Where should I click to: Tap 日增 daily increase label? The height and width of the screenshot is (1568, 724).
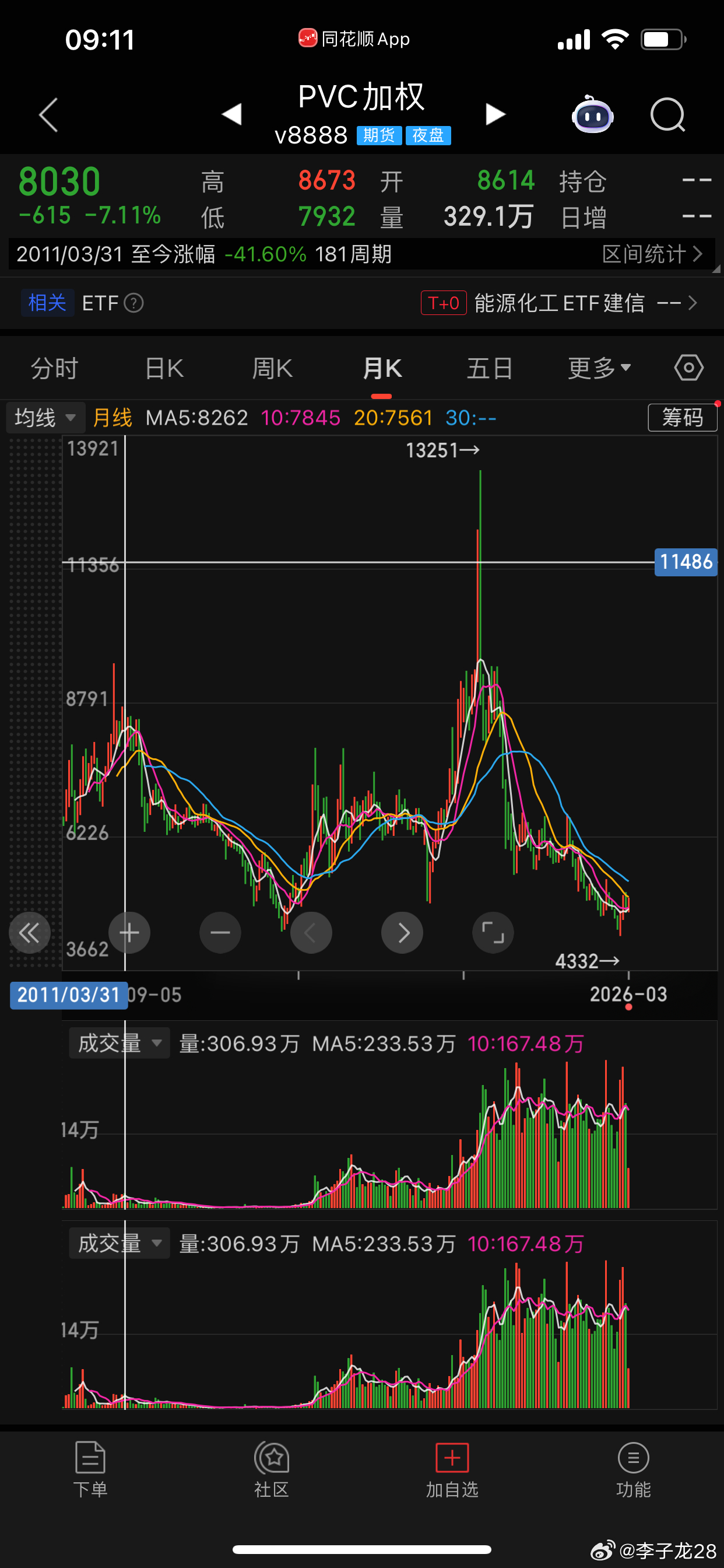(583, 218)
